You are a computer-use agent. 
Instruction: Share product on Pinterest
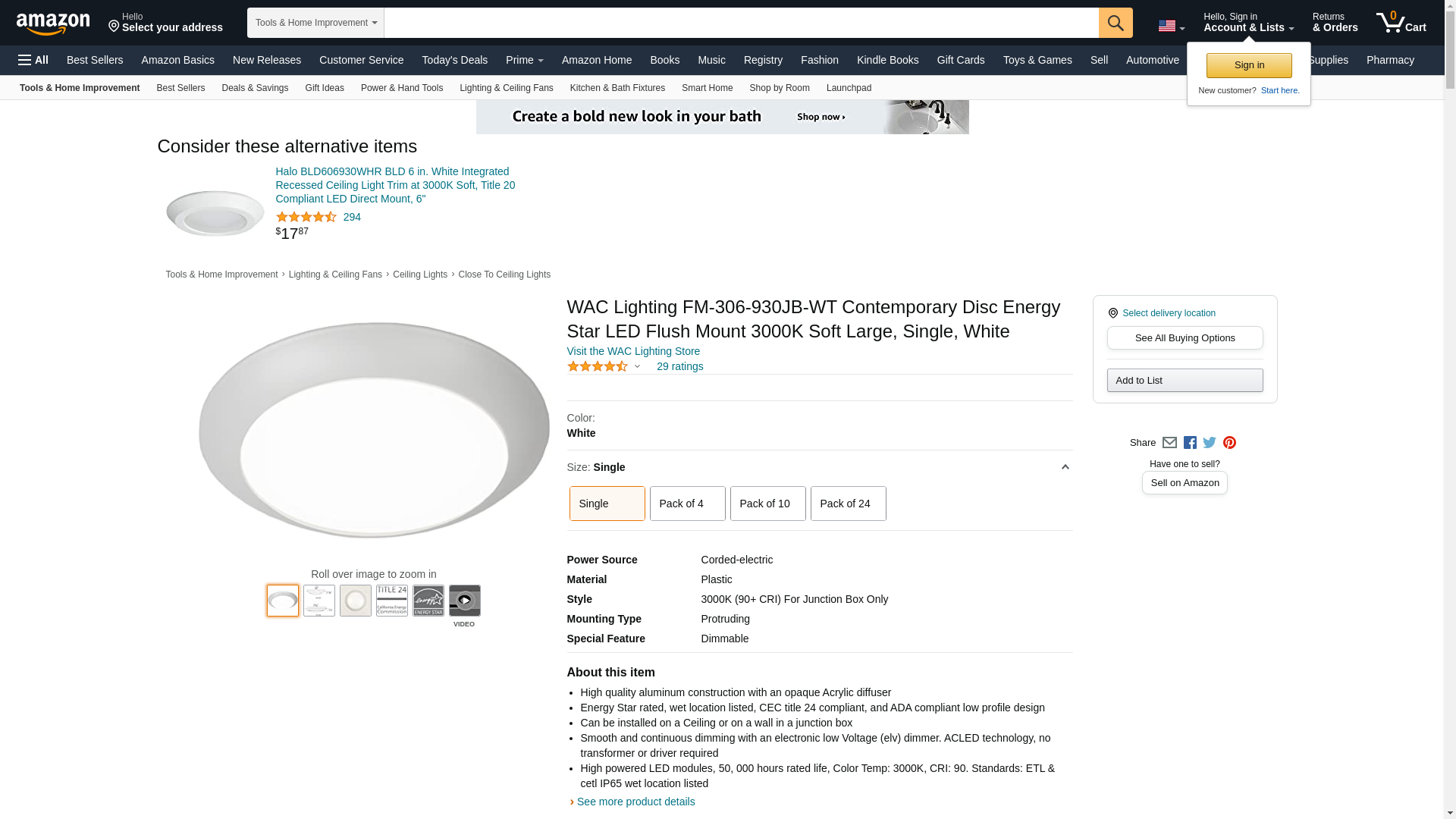pos(1229,443)
